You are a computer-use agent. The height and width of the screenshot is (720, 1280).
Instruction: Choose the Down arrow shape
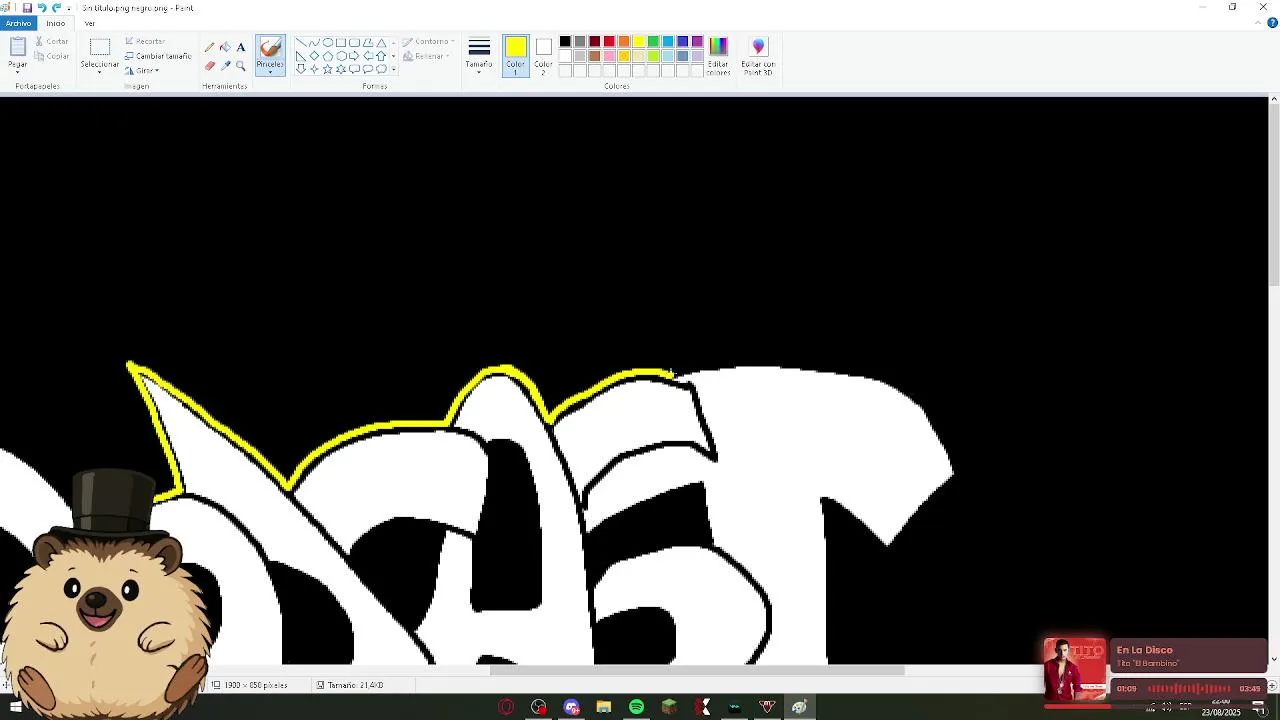point(300,69)
